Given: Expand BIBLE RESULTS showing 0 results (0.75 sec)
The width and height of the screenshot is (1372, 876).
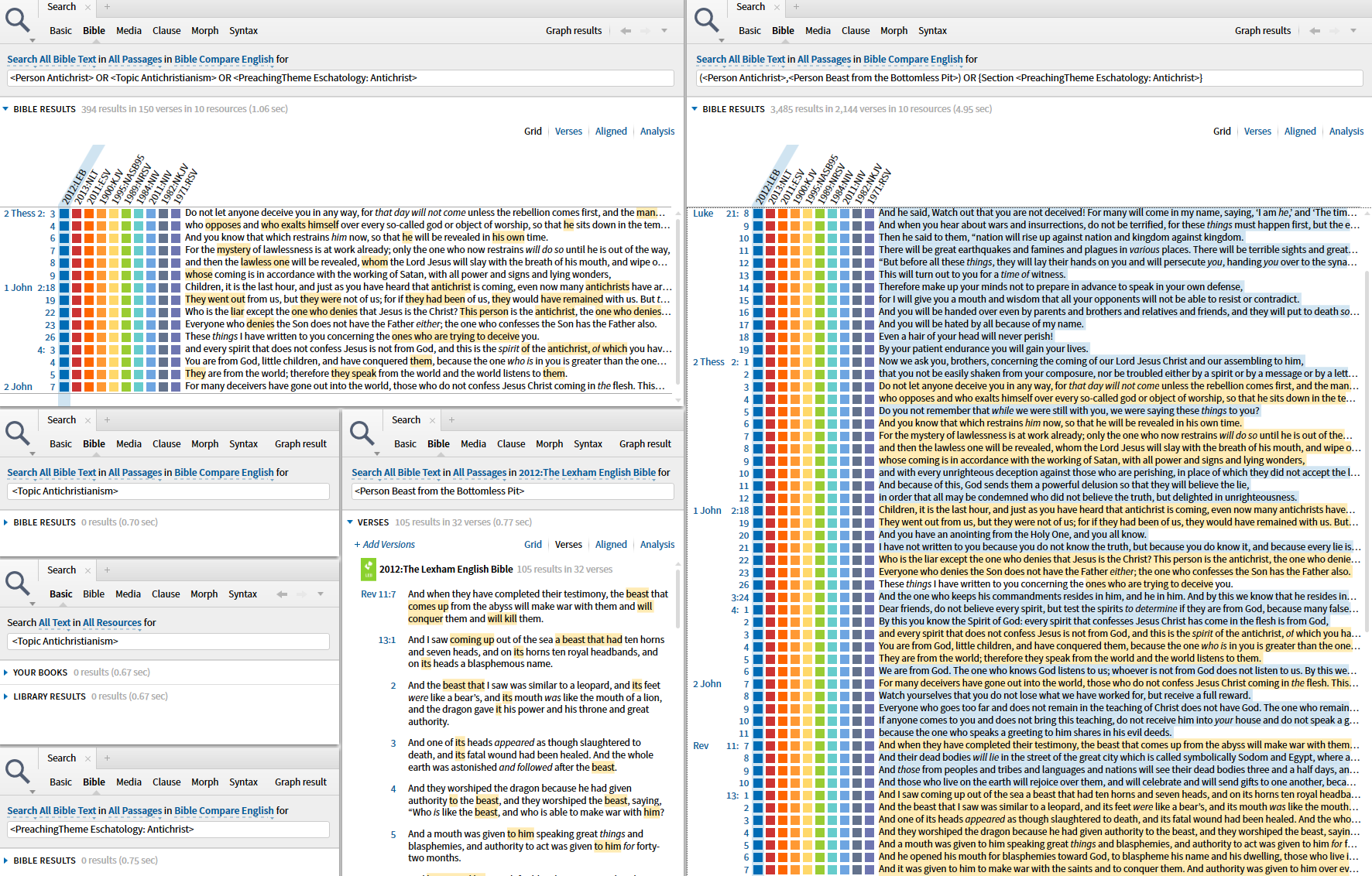Looking at the screenshot, I should (6, 861).
